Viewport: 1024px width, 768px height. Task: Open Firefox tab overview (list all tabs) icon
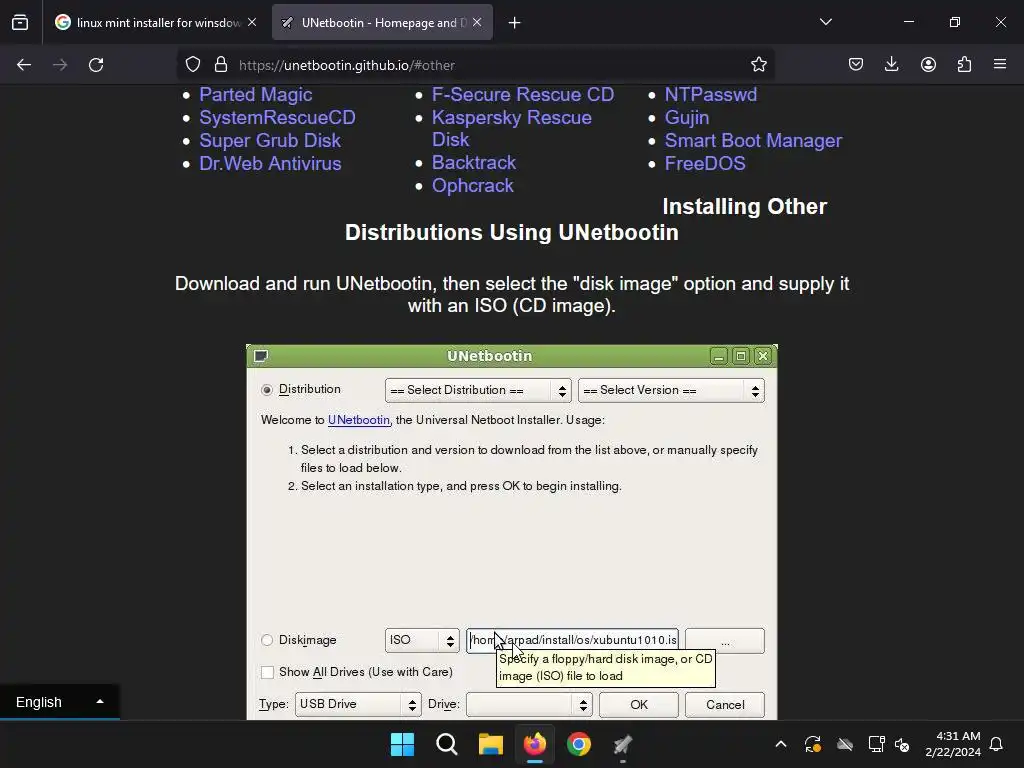click(x=20, y=23)
